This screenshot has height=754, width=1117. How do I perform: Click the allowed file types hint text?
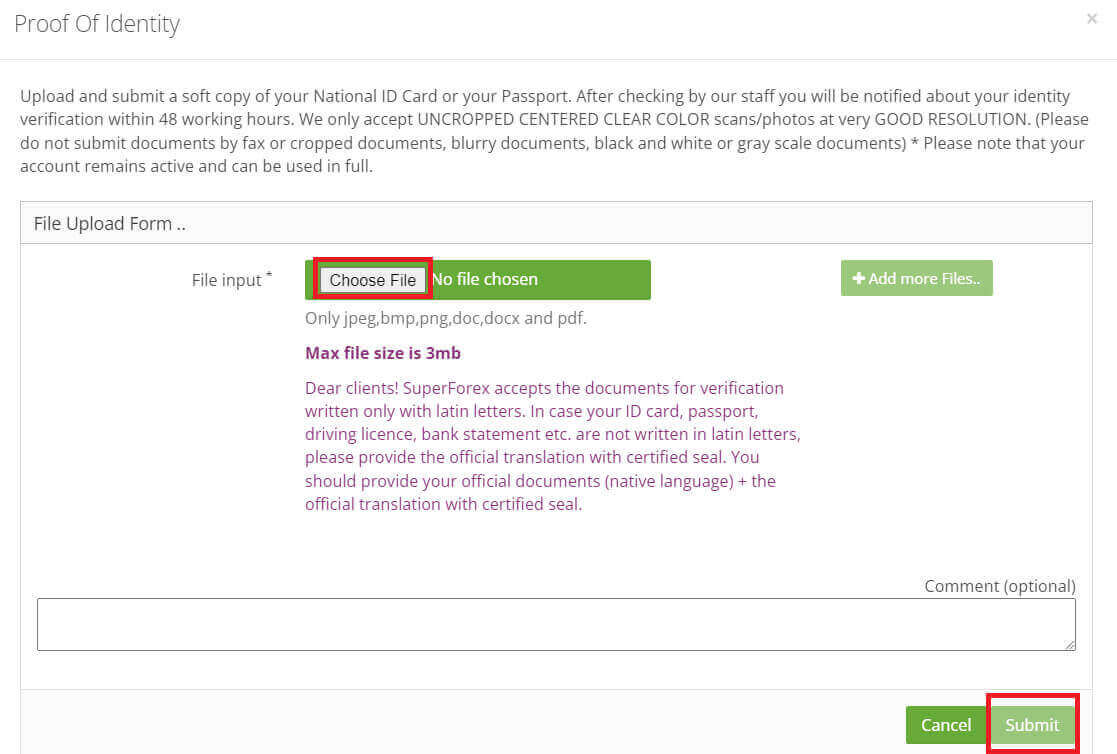(446, 319)
